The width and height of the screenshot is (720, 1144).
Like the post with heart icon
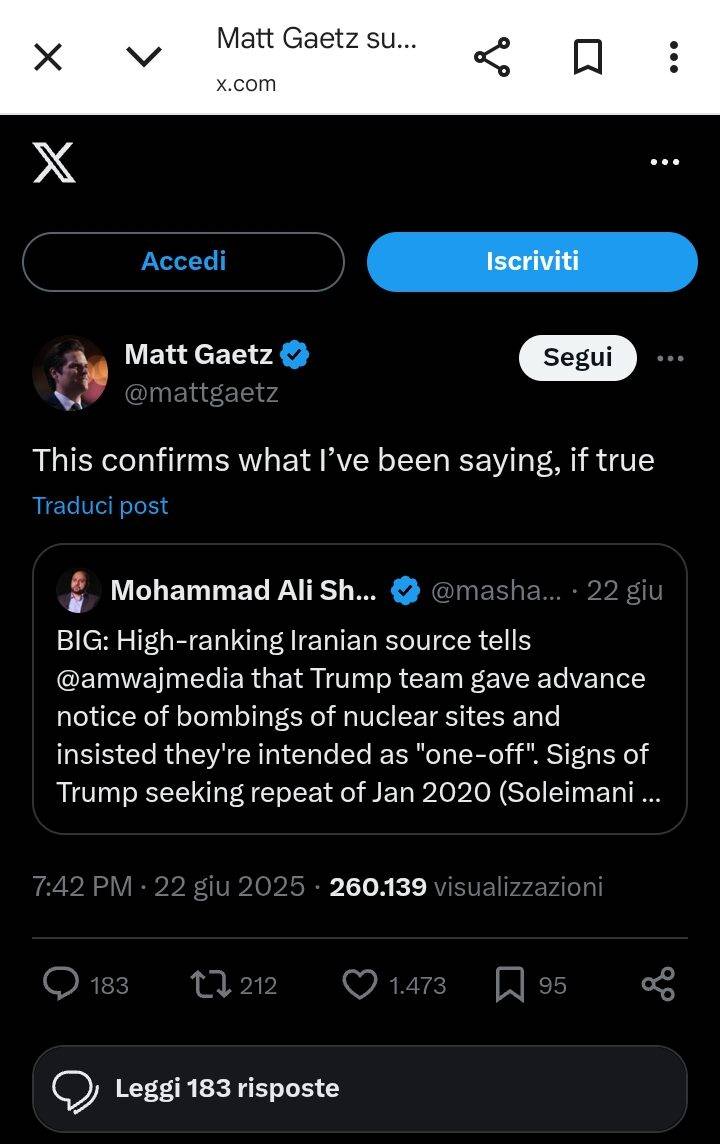tap(360, 985)
